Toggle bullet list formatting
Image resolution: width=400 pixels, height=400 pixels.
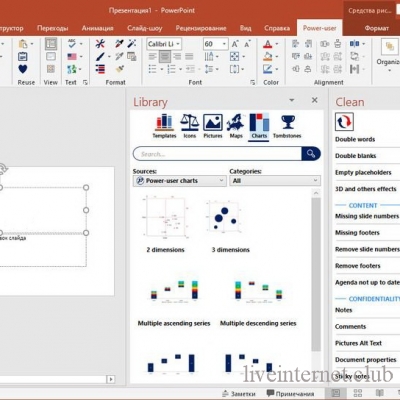coord(152,69)
